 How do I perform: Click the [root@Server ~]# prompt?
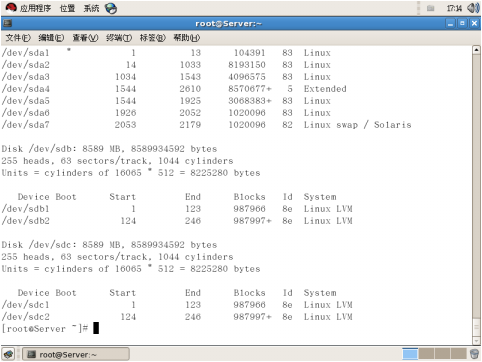45,329
